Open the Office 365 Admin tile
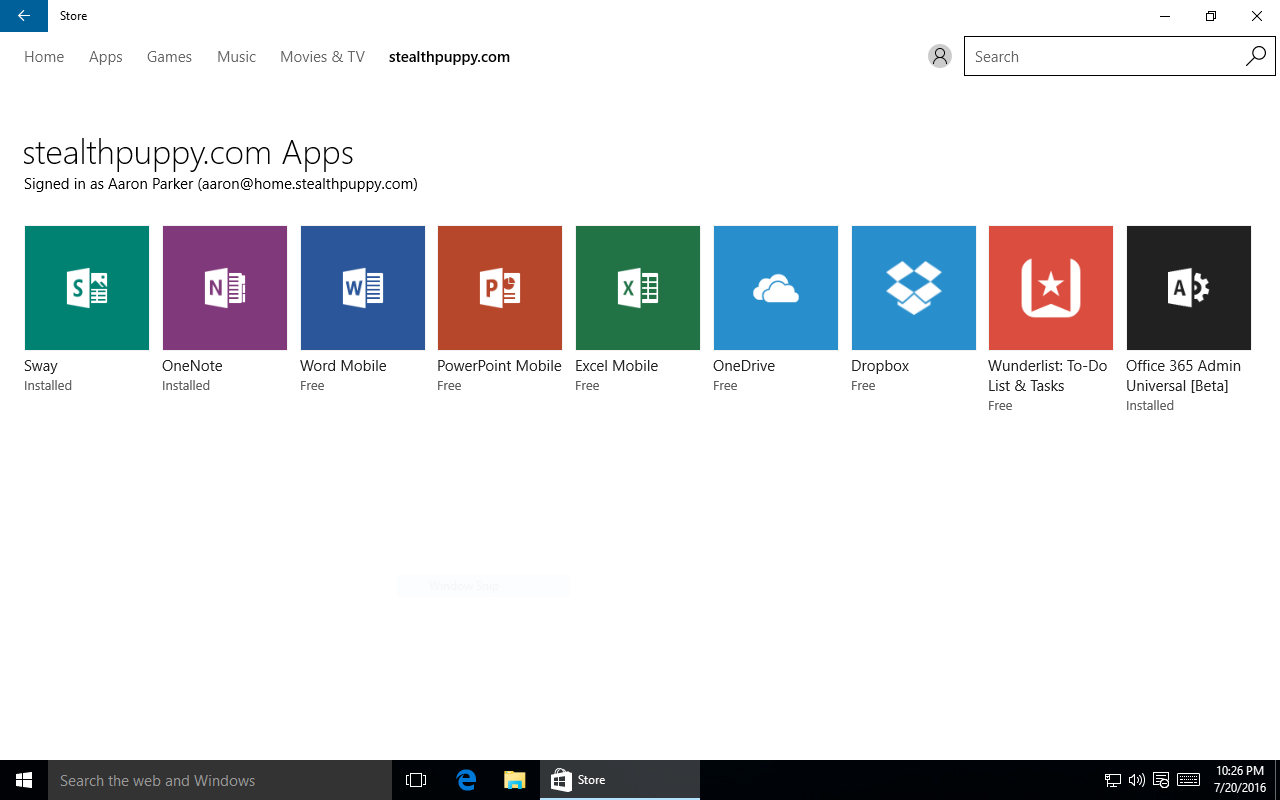The width and height of the screenshot is (1280, 800). [x=1189, y=288]
